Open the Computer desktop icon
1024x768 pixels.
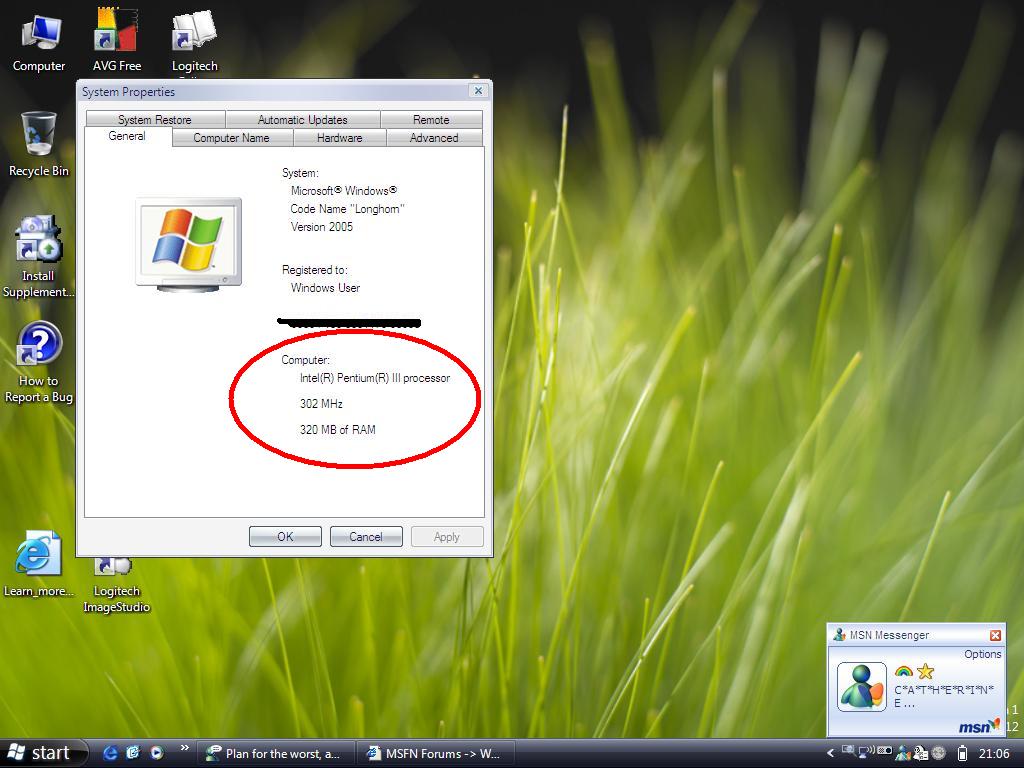[x=39, y=40]
